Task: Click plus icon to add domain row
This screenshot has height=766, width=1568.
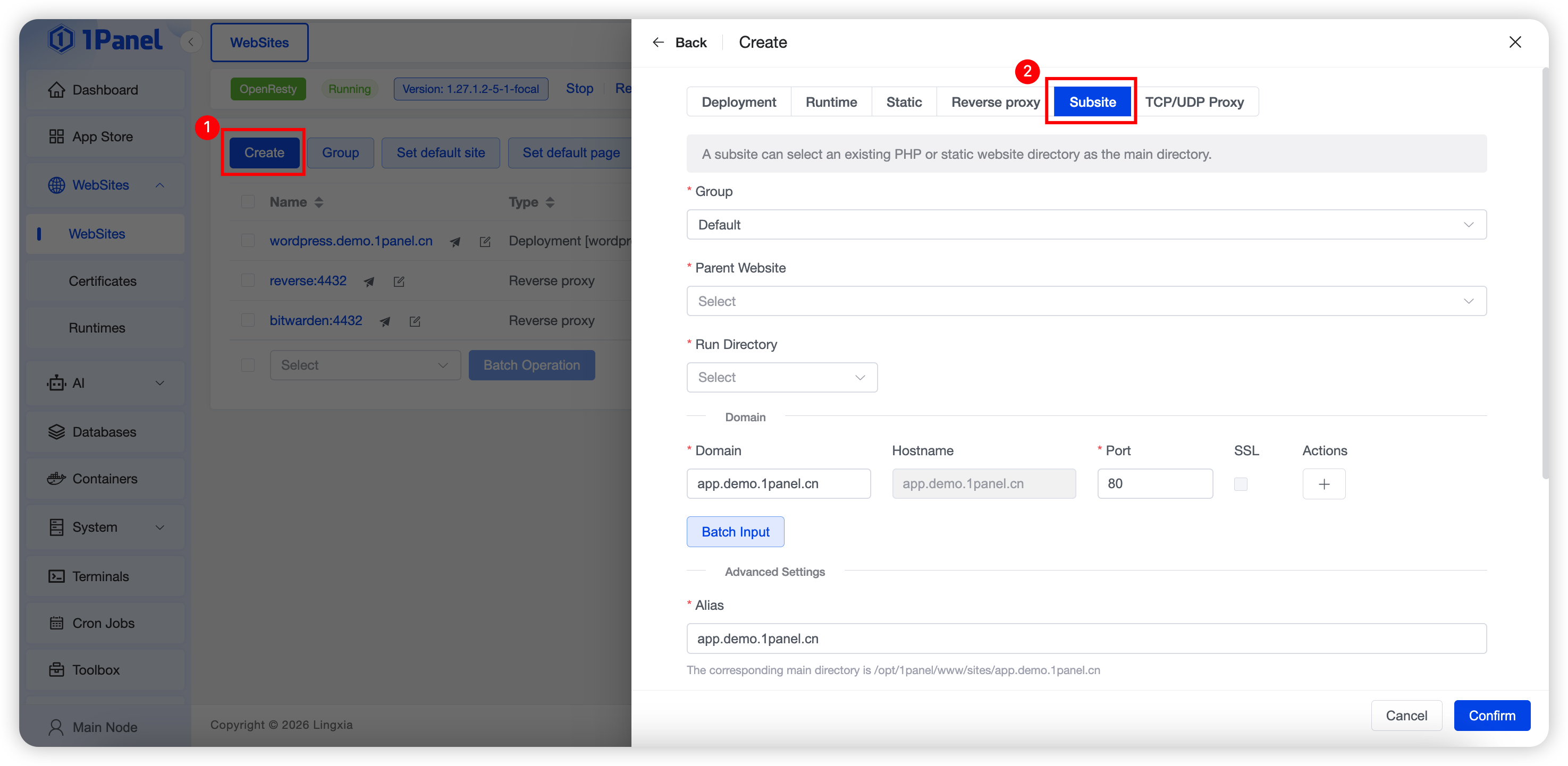Action: tap(1323, 484)
